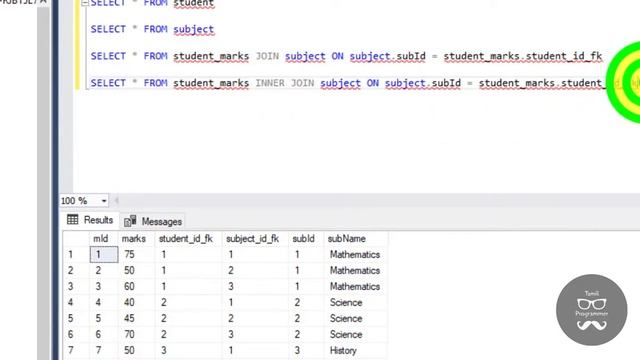
Task: Select the marks column header
Action: click(136, 239)
